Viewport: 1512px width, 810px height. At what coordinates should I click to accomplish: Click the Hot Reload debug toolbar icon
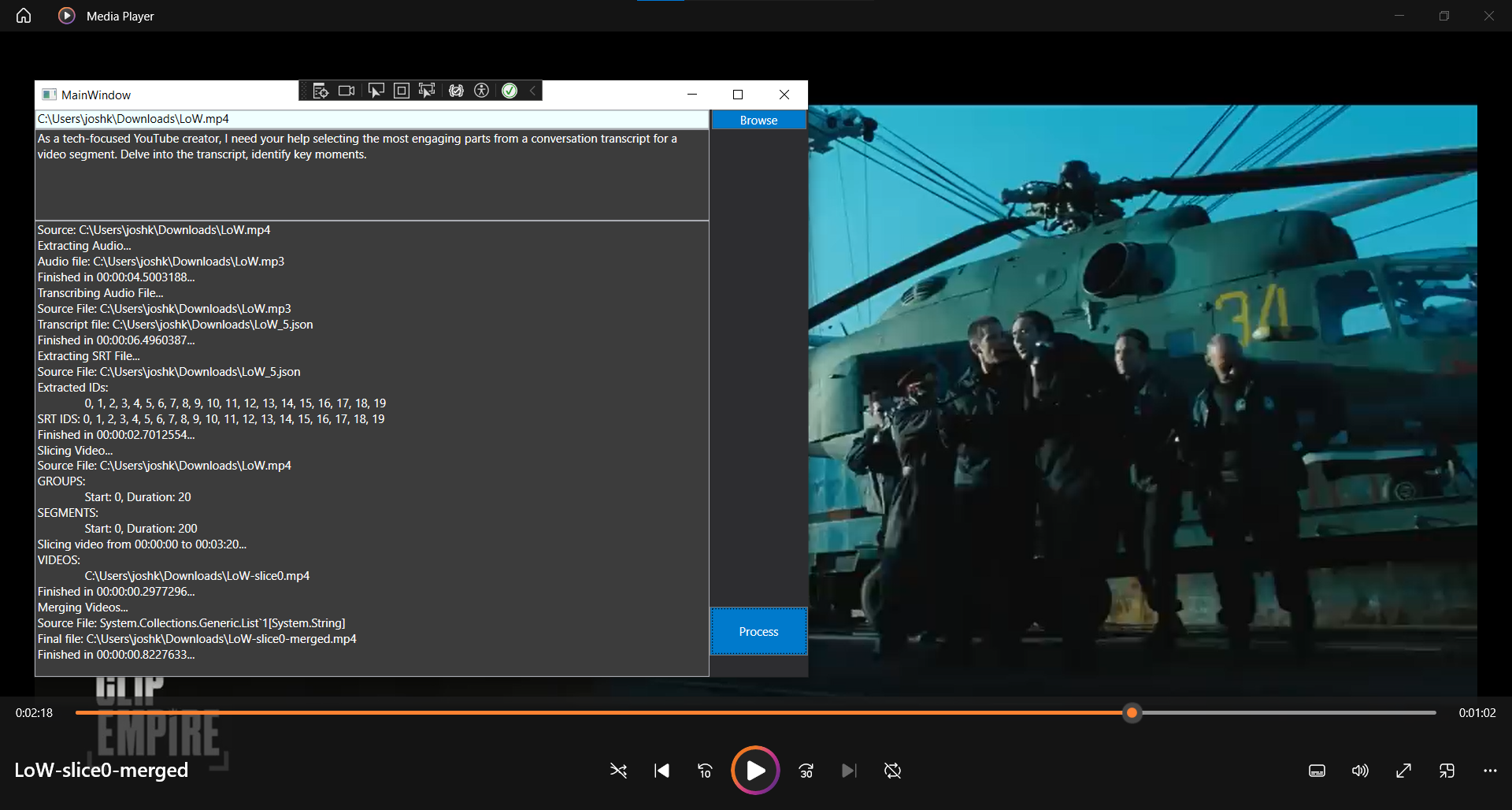[x=456, y=91]
